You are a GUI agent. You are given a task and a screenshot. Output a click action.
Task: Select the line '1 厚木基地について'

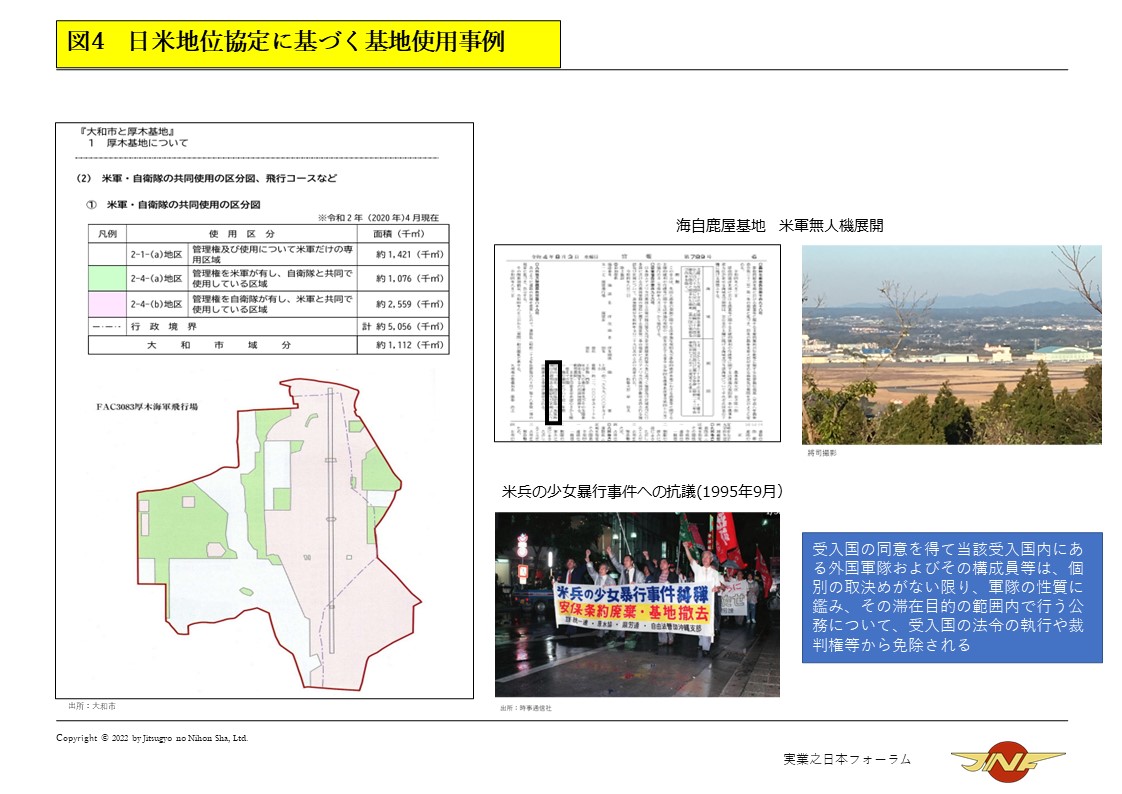click(138, 143)
